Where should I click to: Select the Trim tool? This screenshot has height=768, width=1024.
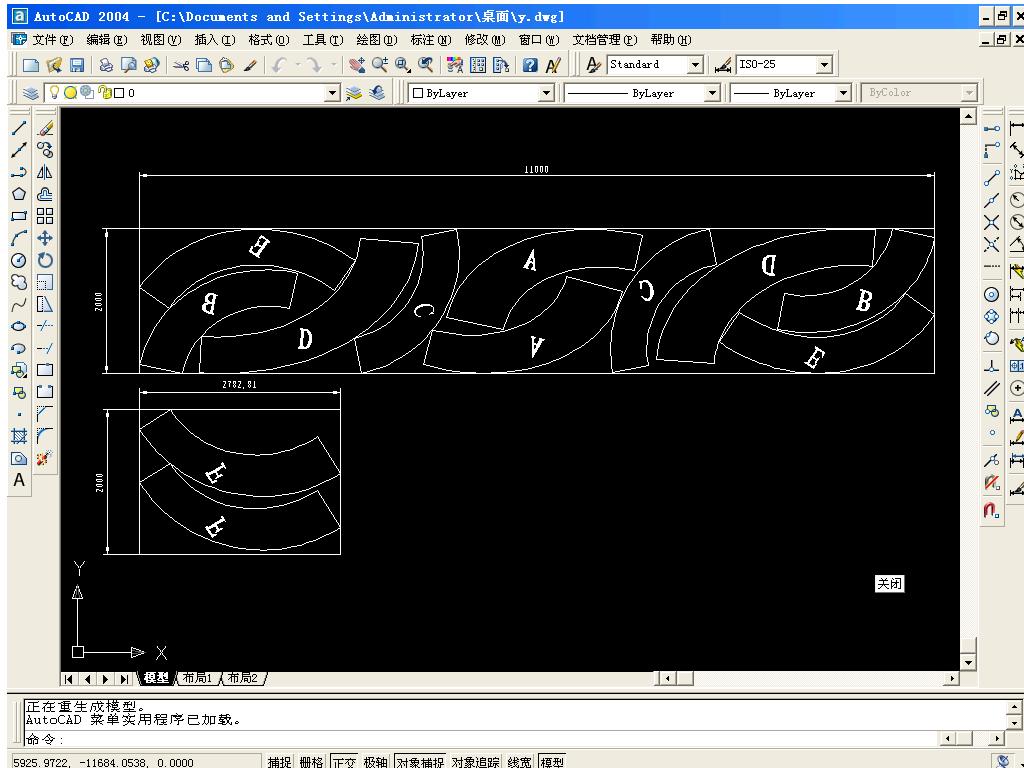point(45,326)
